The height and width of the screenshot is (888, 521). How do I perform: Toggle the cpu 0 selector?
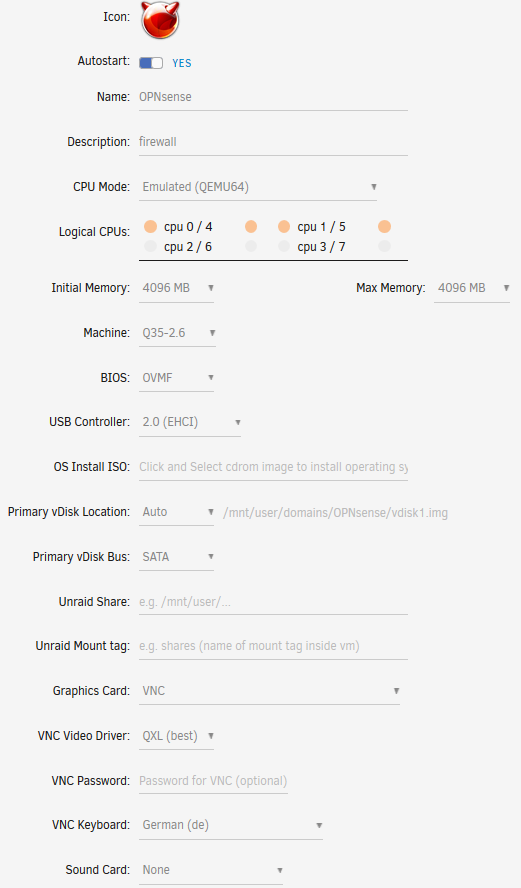150,227
